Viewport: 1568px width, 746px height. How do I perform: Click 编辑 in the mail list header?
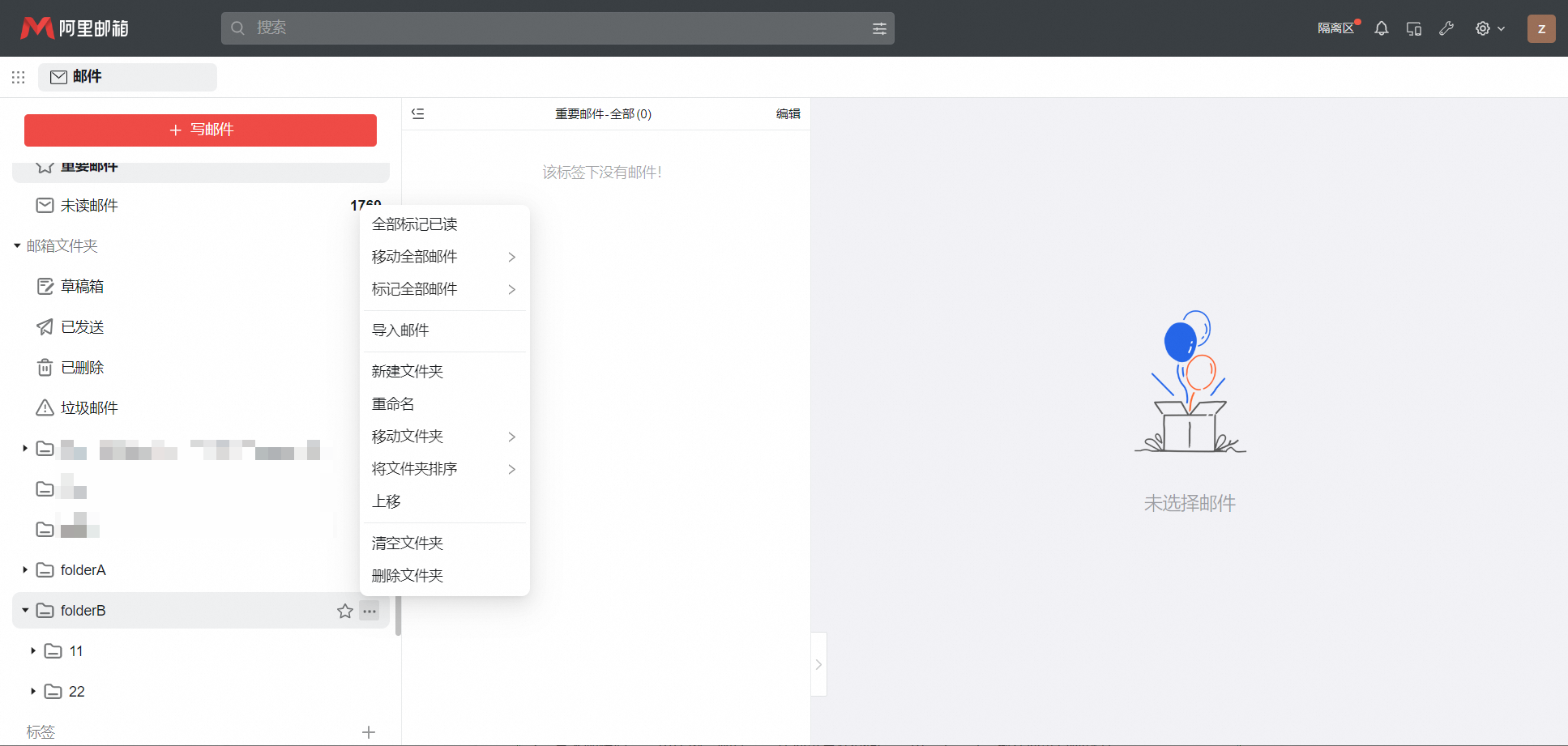788,114
